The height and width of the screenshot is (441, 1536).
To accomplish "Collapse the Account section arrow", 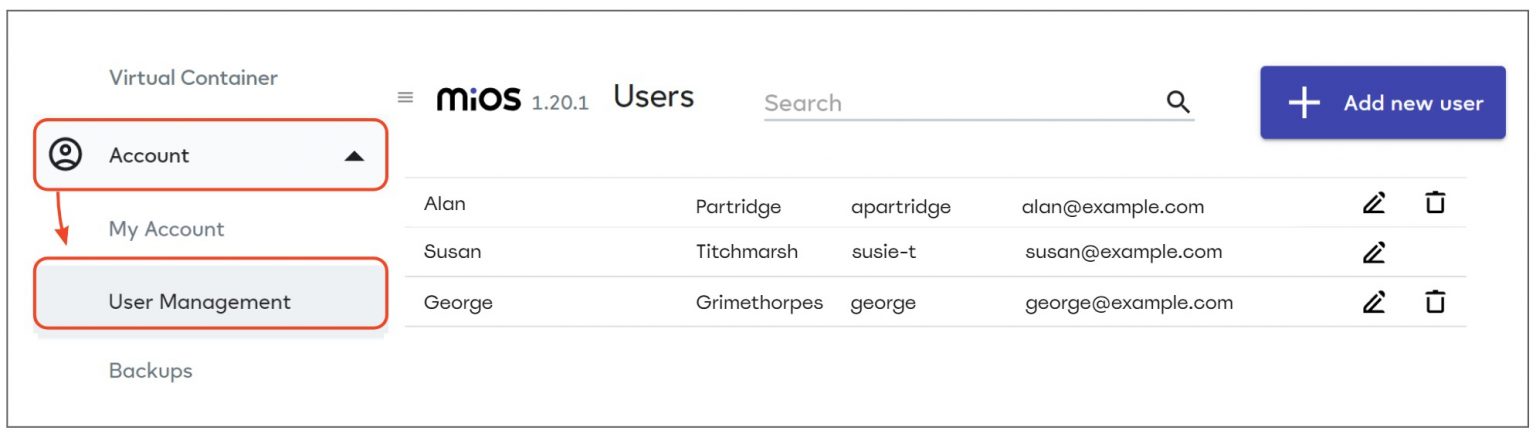I will (354, 157).
